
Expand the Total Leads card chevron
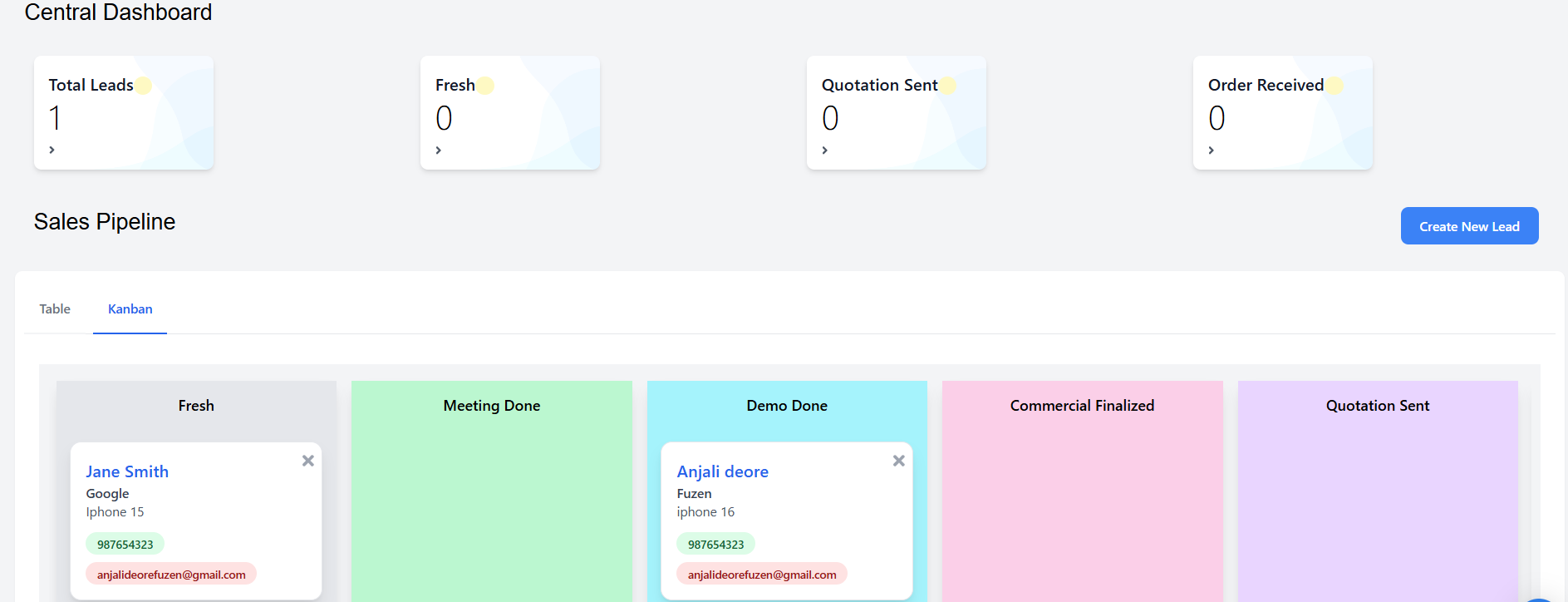point(52,150)
